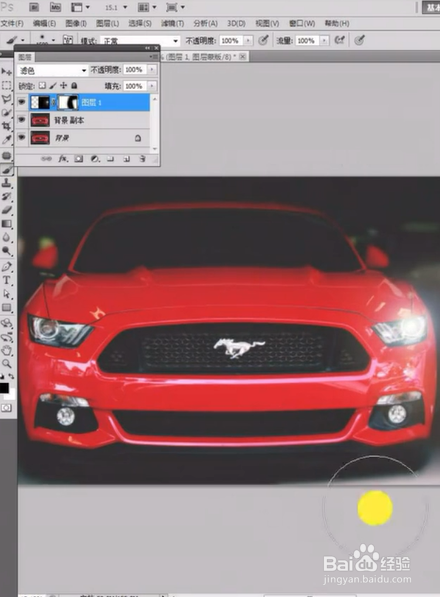
Task: Select the Clone Stamp tool
Action: coord(6,183)
